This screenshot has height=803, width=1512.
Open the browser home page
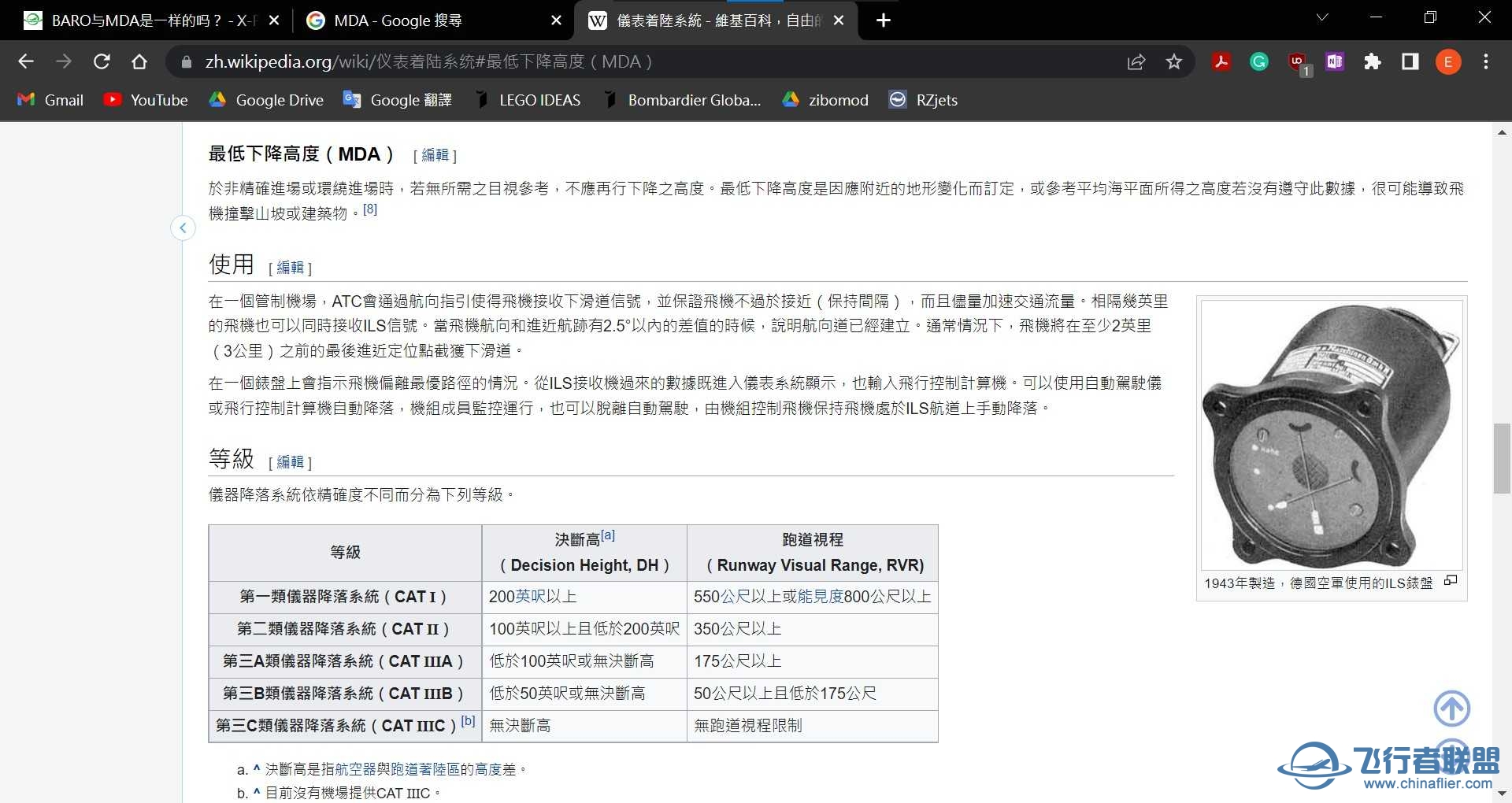[x=139, y=61]
